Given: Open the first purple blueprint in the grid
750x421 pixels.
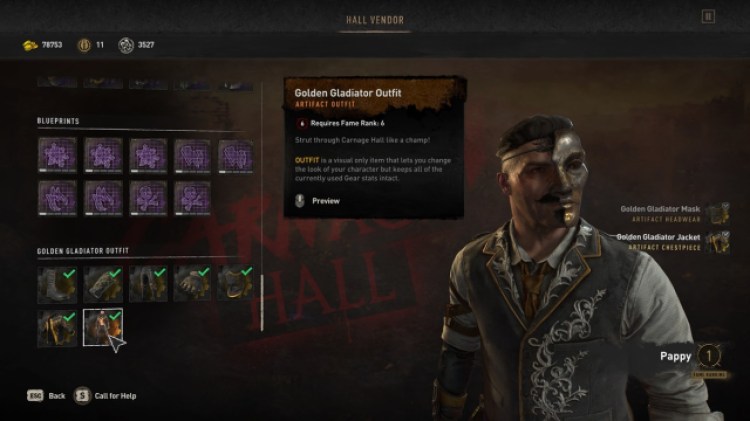Looking at the screenshot, I should (x=57, y=155).
